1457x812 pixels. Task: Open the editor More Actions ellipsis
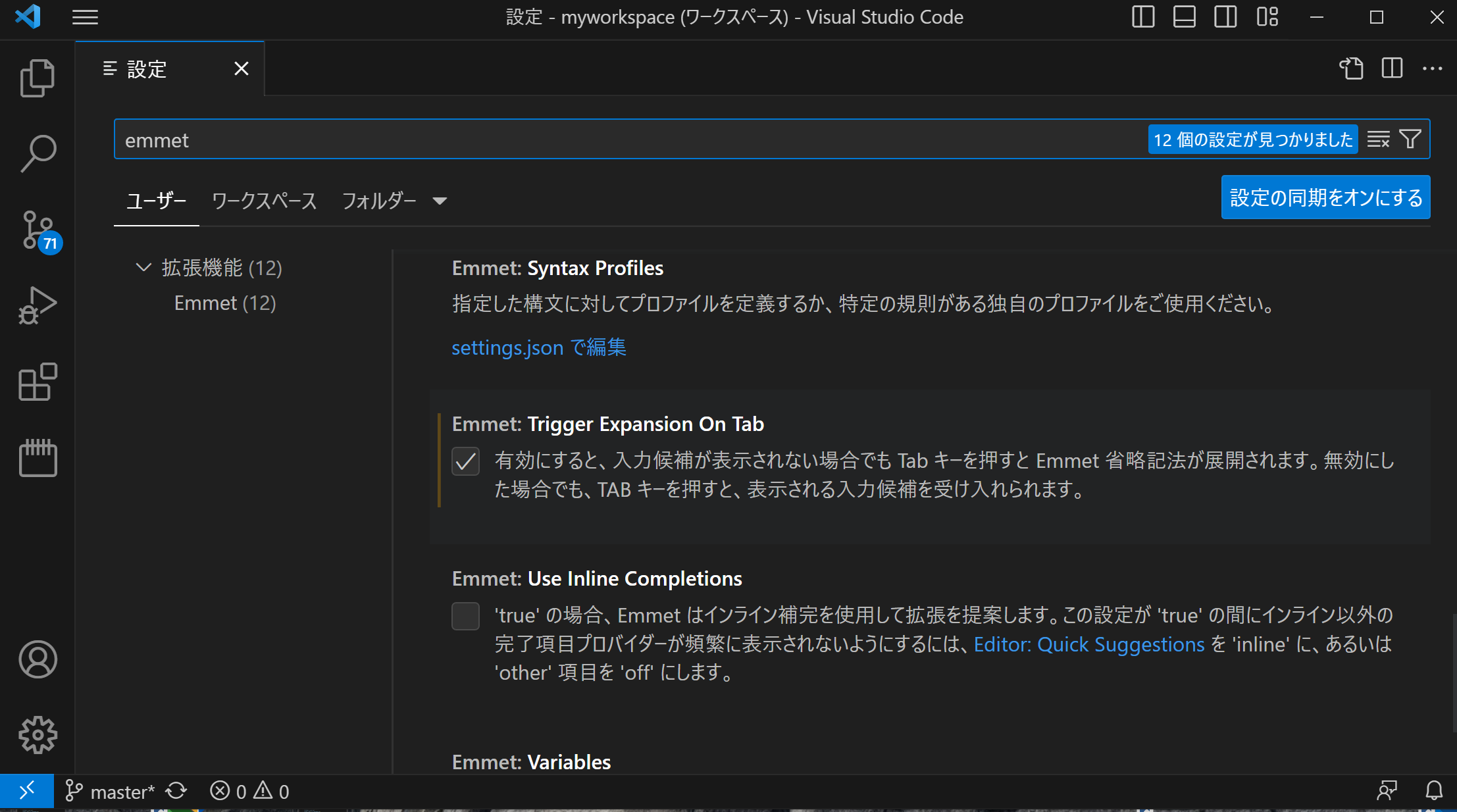coord(1433,68)
